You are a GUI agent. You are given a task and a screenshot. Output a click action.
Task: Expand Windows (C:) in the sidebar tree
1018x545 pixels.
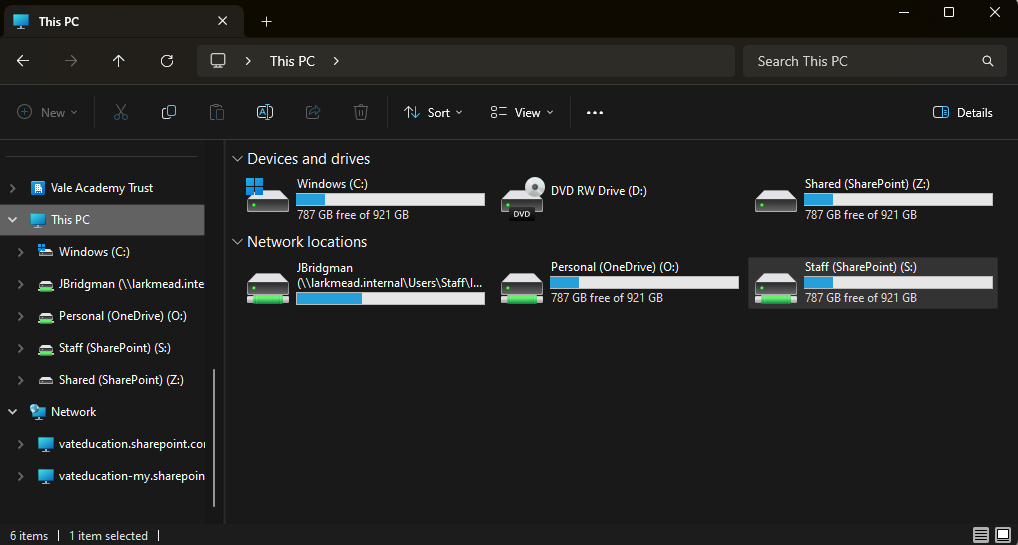click(21, 252)
